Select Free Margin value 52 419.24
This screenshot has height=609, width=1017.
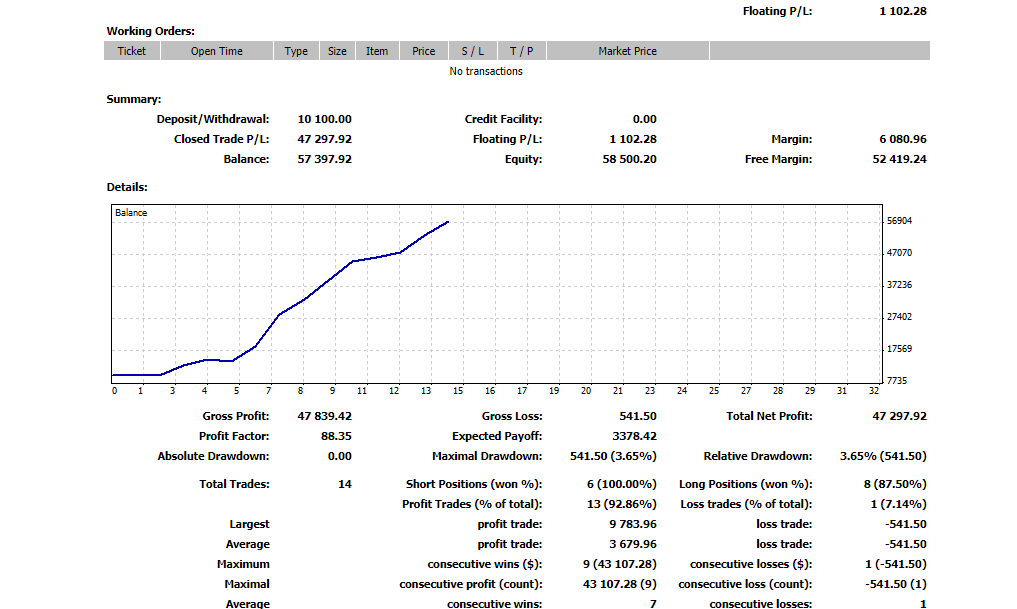click(x=900, y=160)
